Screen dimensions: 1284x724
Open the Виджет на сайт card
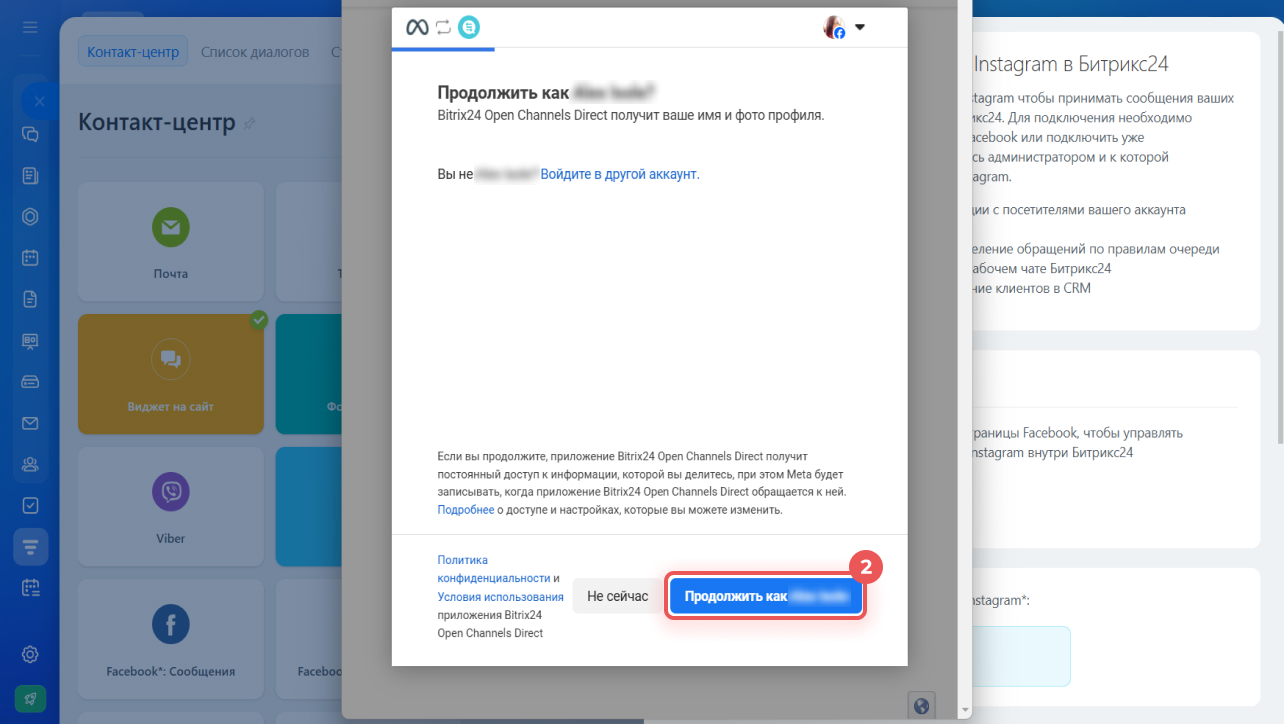point(171,374)
